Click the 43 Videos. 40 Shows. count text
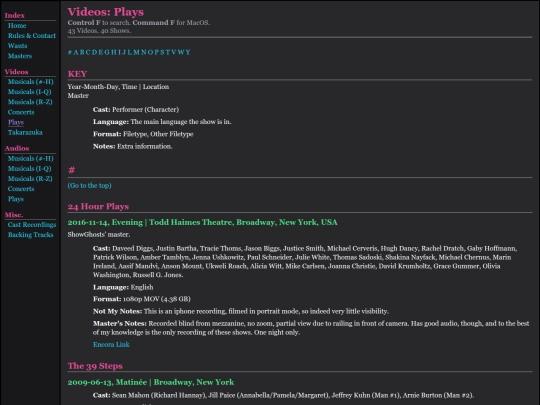Screen dimensions: 540x405 (99, 31)
